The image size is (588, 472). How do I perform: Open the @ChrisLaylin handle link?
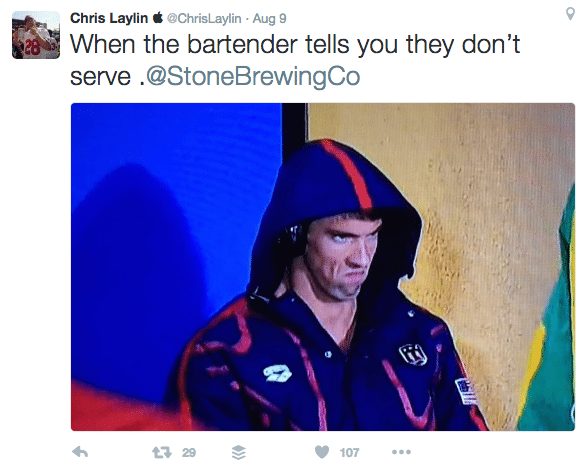click(x=204, y=18)
